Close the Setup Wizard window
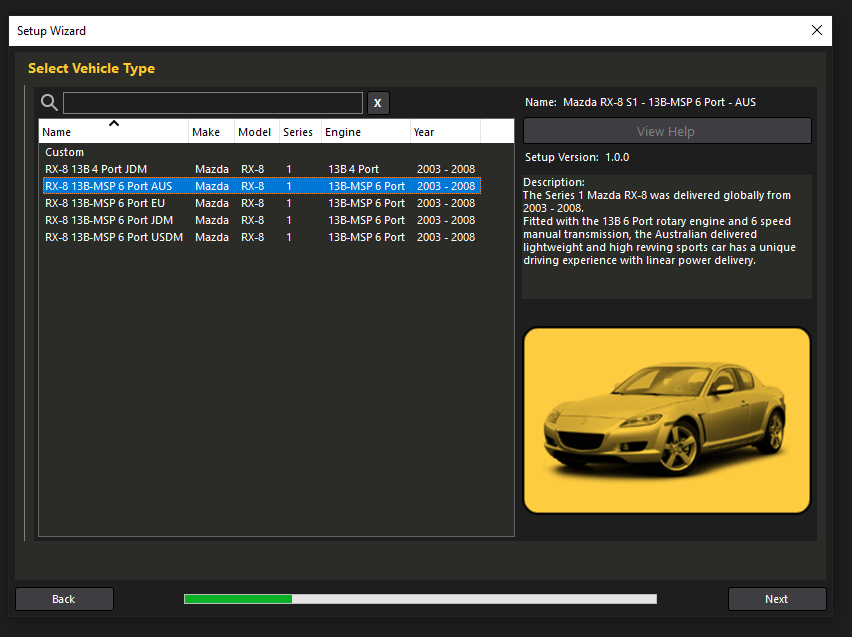This screenshot has height=637, width=852. pos(817,30)
